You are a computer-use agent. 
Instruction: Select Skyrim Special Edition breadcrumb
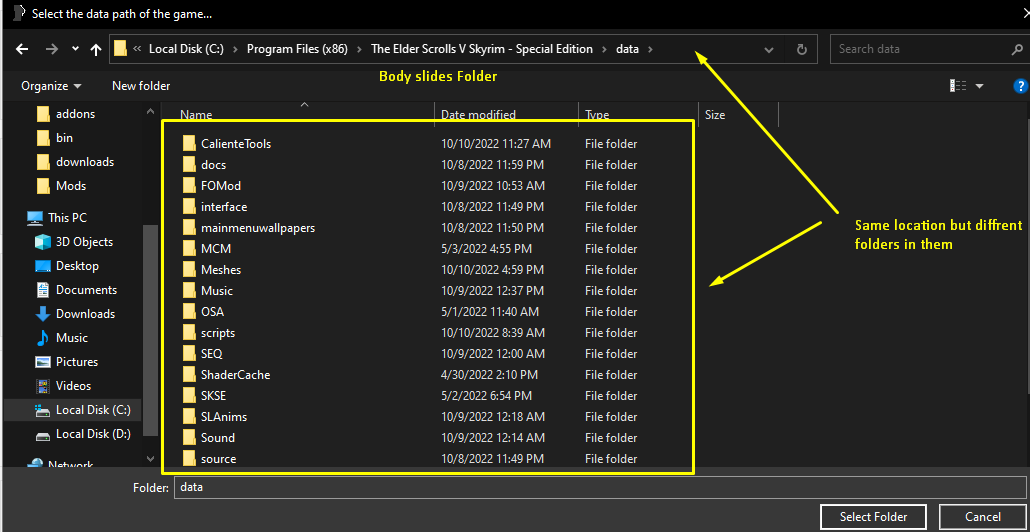click(481, 49)
